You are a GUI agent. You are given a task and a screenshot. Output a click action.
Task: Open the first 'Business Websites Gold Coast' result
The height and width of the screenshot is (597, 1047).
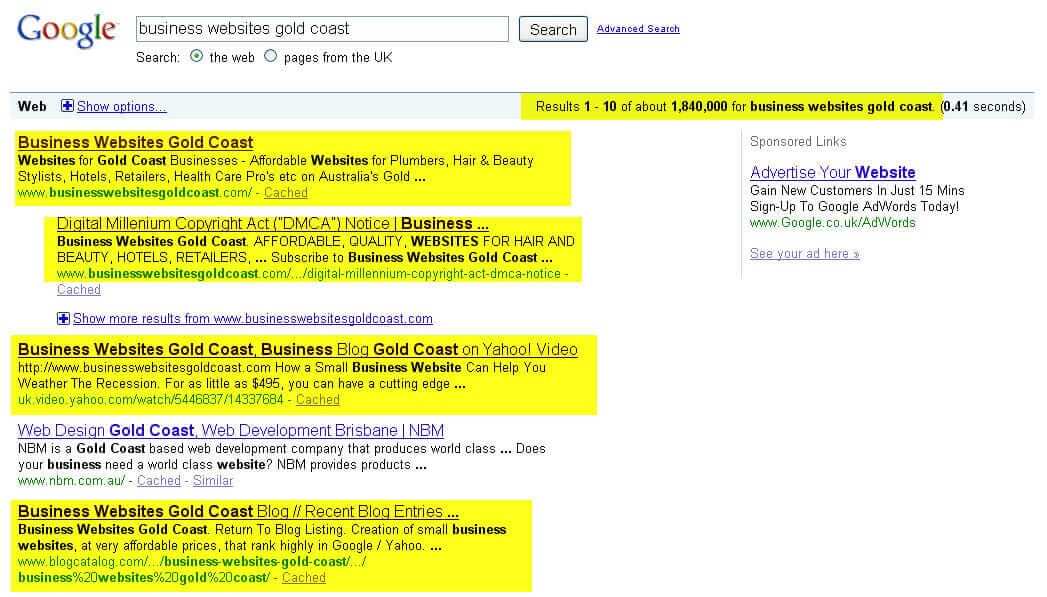(136, 142)
